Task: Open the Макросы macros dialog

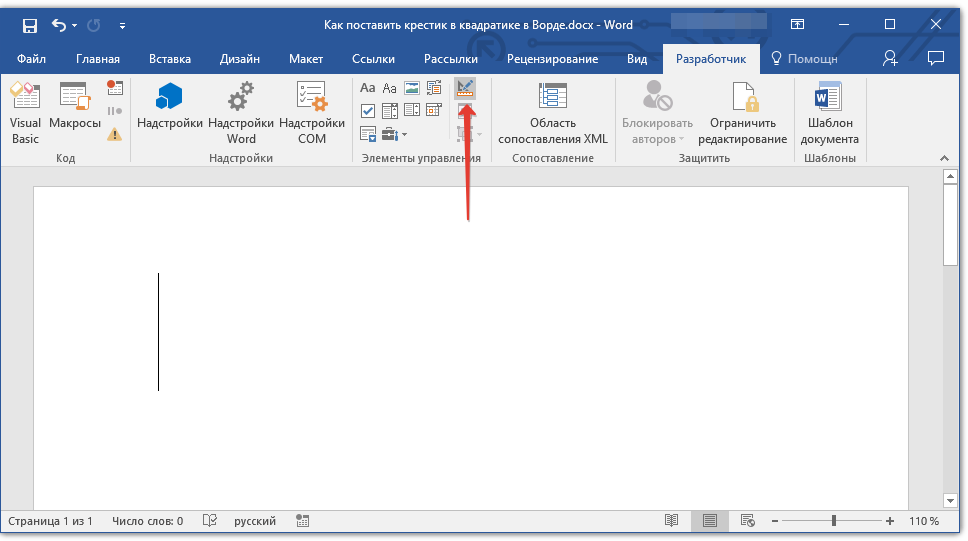Action: (x=74, y=113)
